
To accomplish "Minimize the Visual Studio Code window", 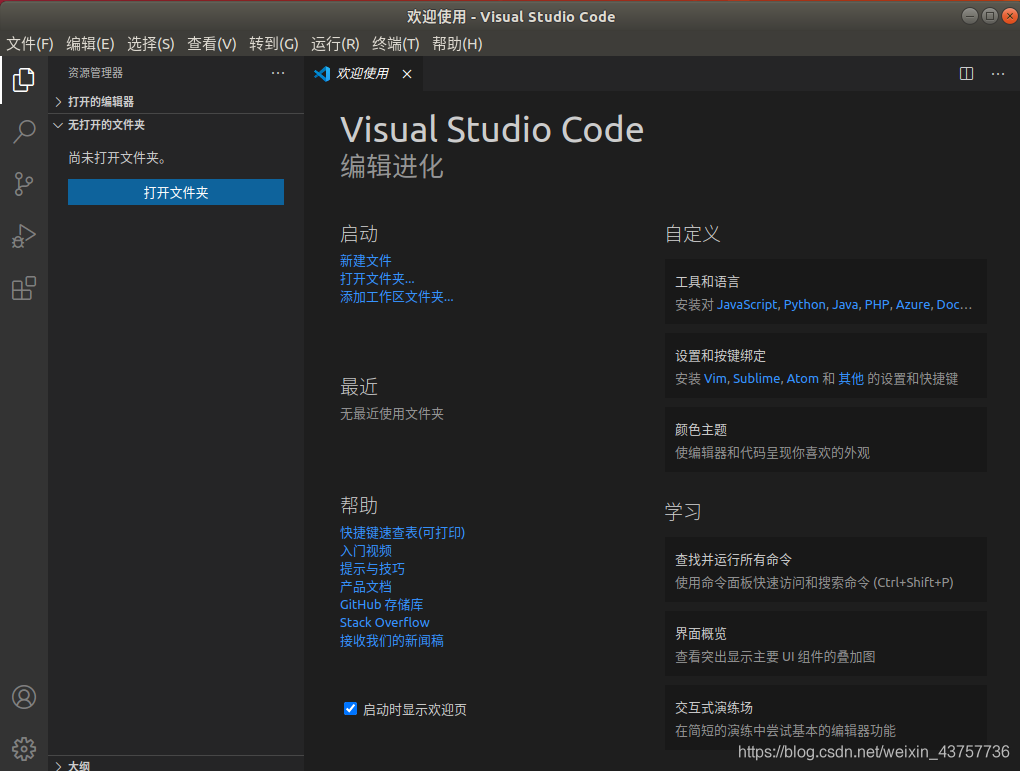I will (x=969, y=16).
